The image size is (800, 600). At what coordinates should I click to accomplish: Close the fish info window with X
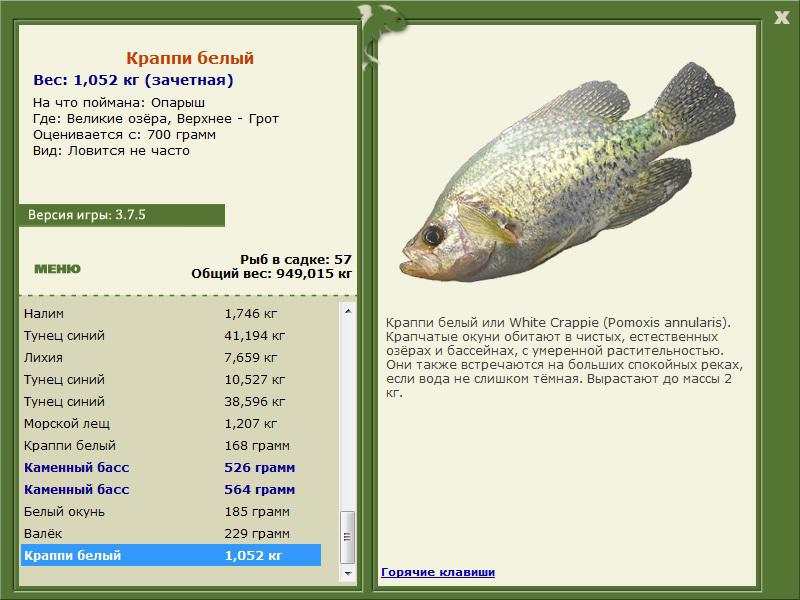[781, 15]
